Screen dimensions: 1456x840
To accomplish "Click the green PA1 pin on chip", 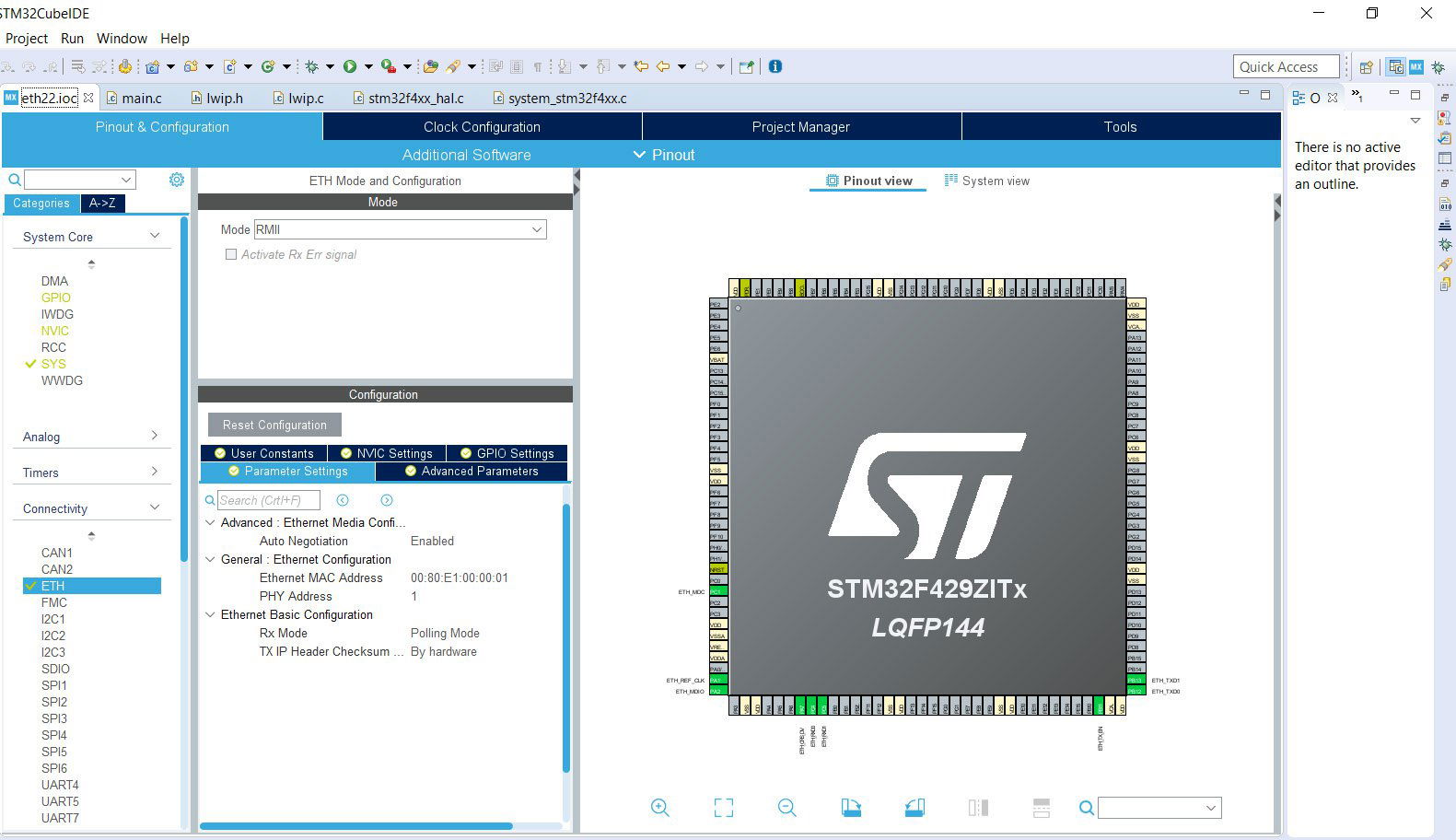I will [x=718, y=680].
